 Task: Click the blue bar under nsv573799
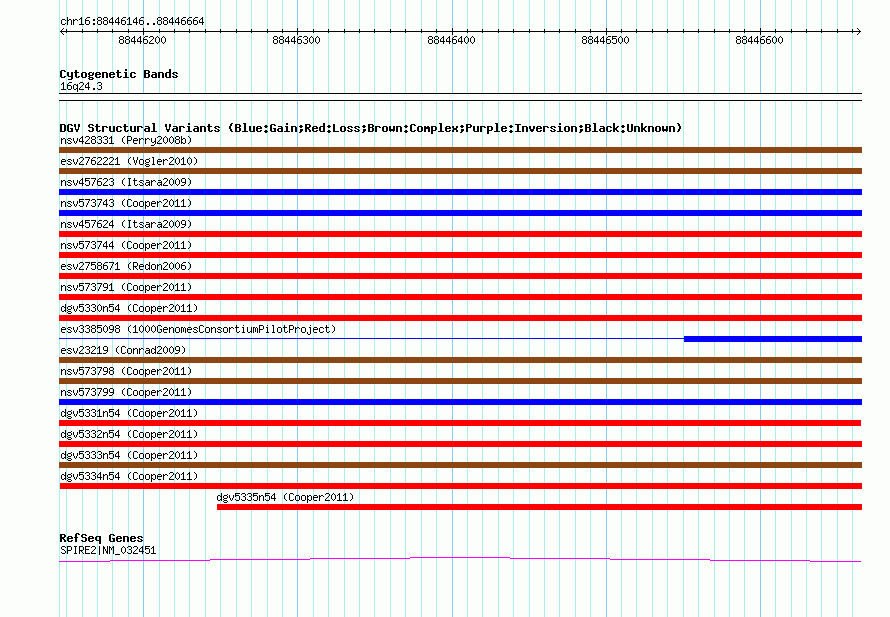[460, 402]
